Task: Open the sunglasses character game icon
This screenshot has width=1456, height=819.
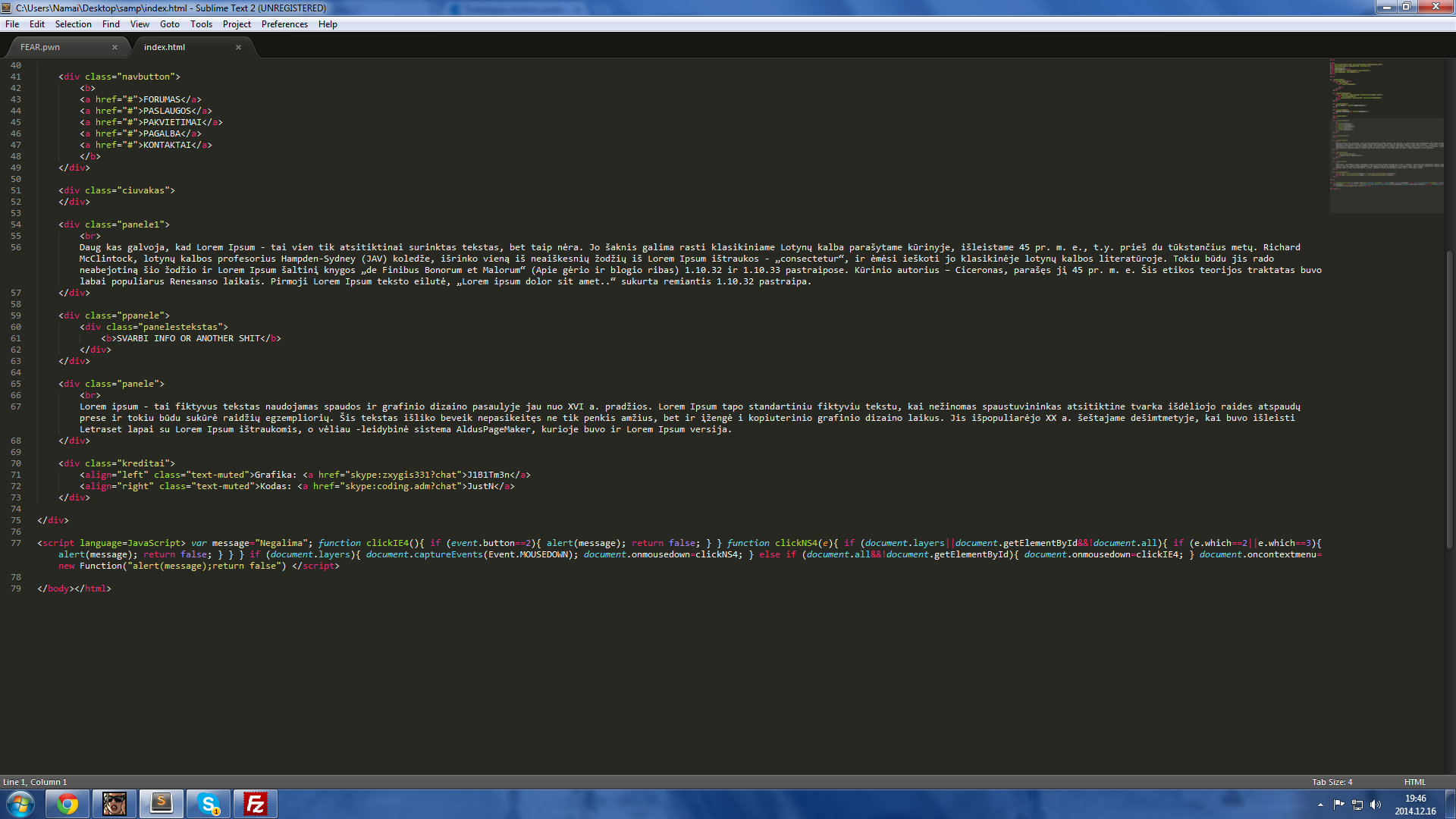Action: [115, 804]
